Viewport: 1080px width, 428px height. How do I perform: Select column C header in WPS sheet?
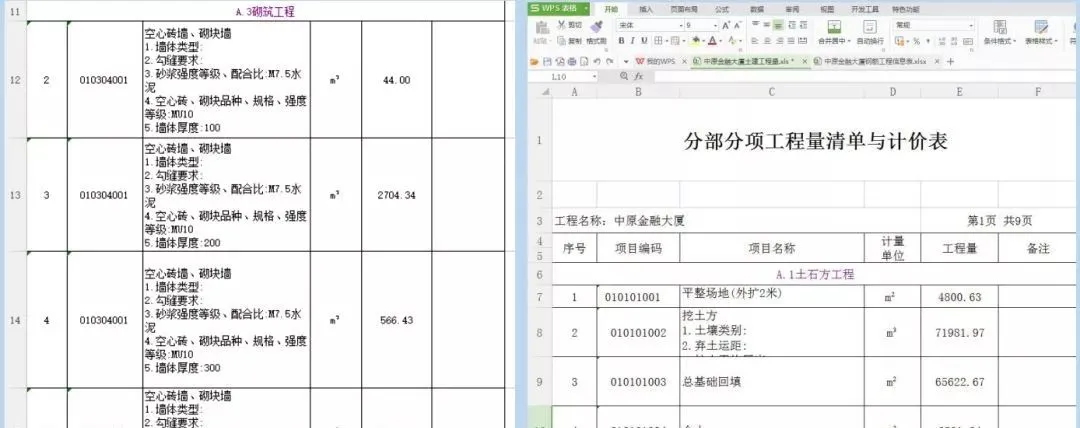point(771,92)
